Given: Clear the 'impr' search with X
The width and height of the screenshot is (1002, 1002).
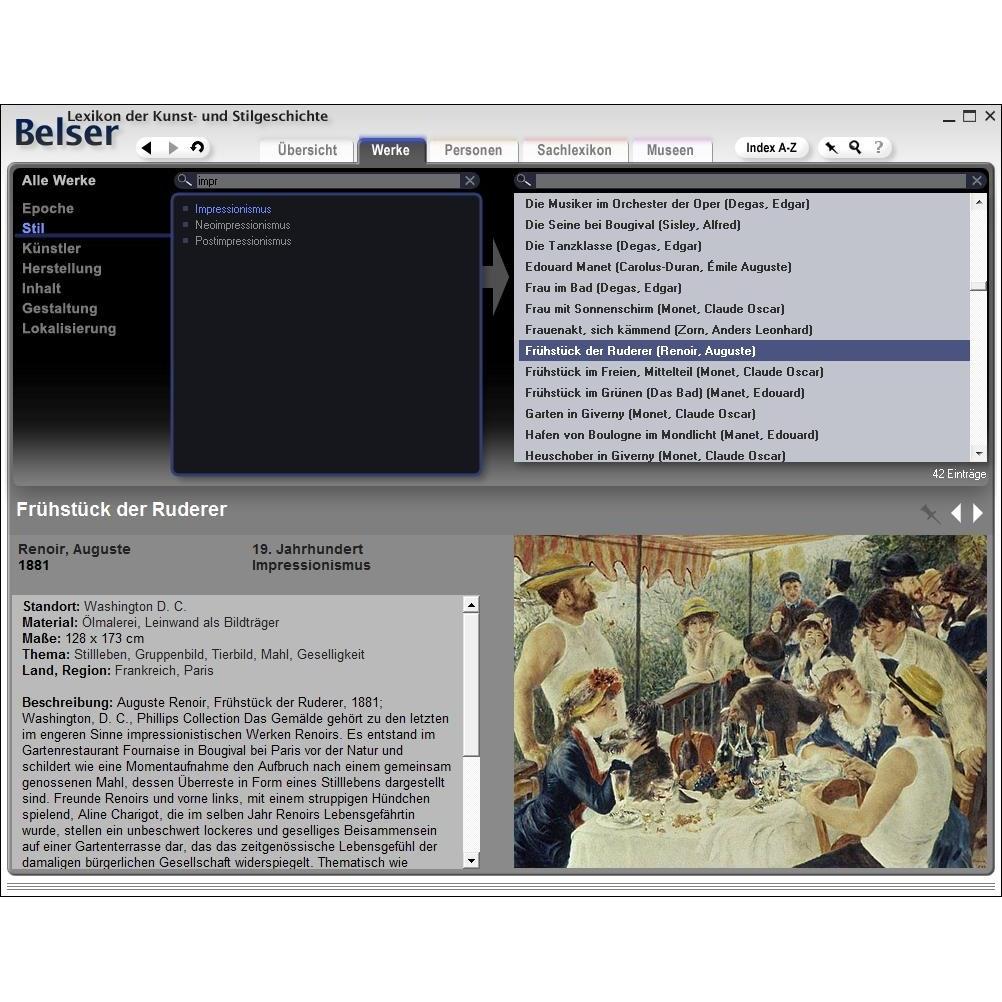Looking at the screenshot, I should tap(470, 181).
